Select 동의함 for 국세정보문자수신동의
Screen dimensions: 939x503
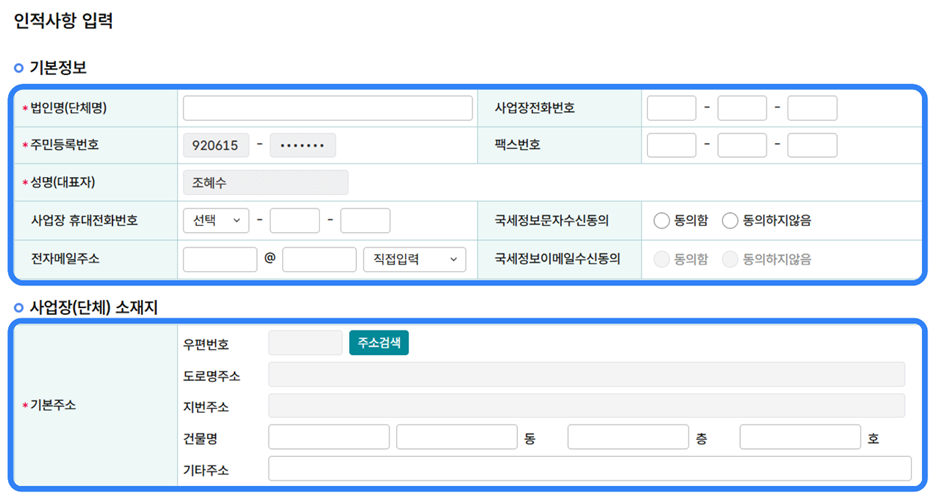tap(661, 220)
